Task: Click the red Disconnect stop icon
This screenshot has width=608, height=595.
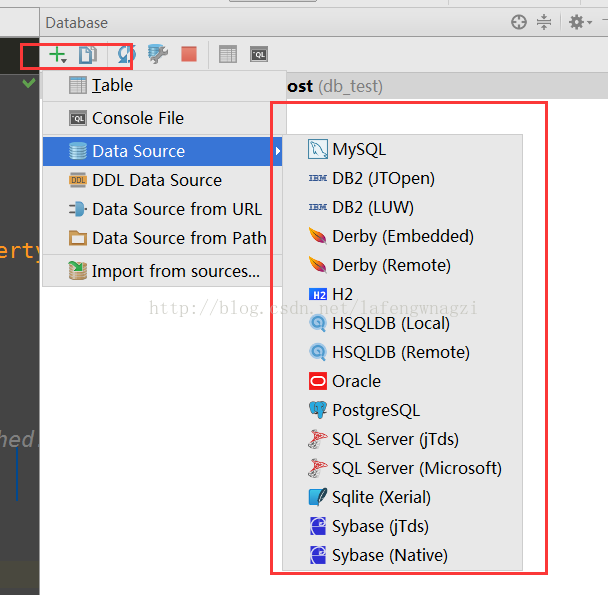Action: [x=189, y=54]
